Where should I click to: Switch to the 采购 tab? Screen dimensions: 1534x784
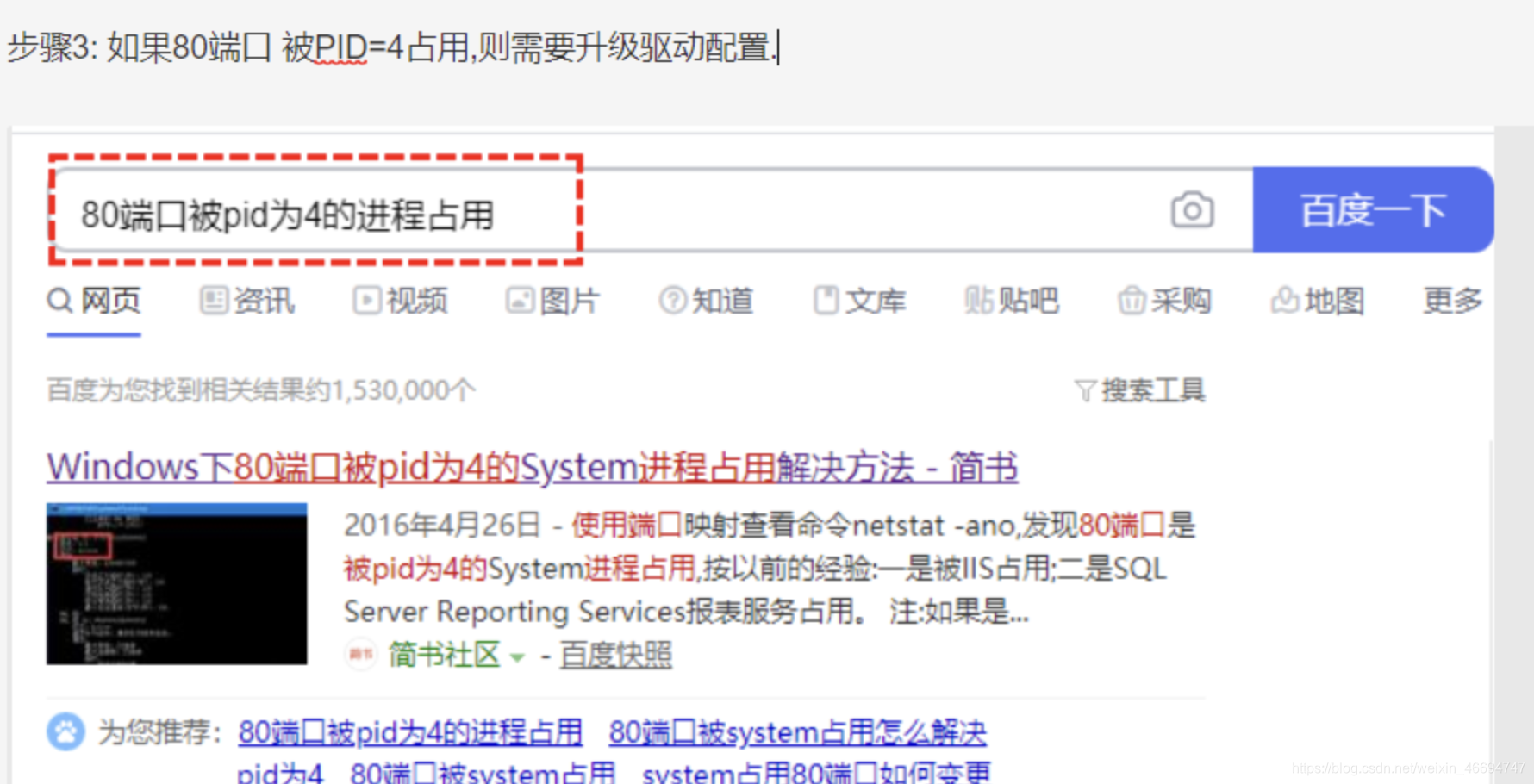click(1165, 301)
